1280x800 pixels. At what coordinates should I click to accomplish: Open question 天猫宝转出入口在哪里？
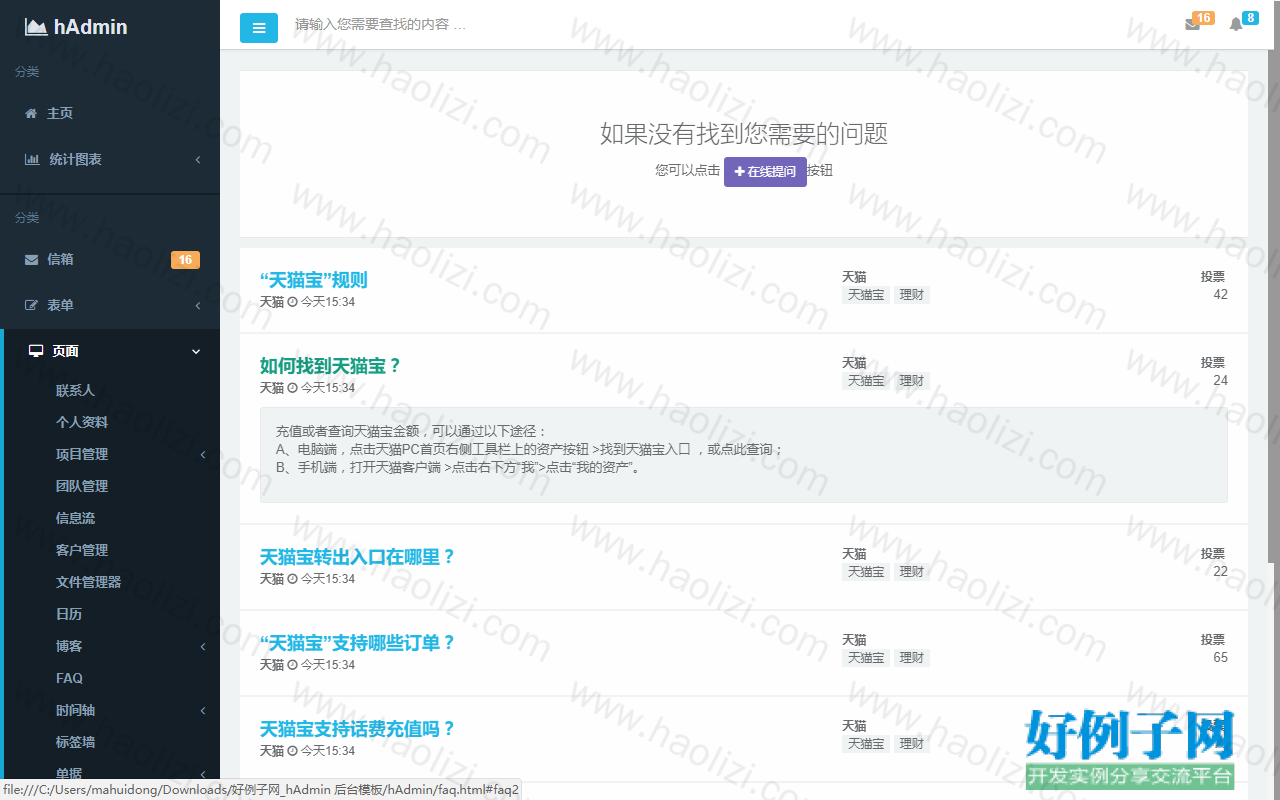coord(358,557)
